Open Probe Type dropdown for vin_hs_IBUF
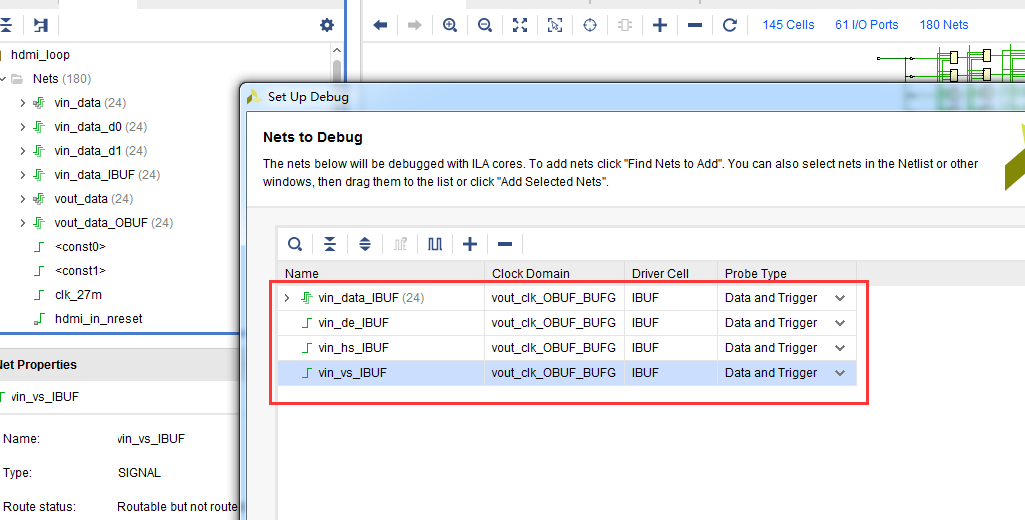 pos(840,348)
